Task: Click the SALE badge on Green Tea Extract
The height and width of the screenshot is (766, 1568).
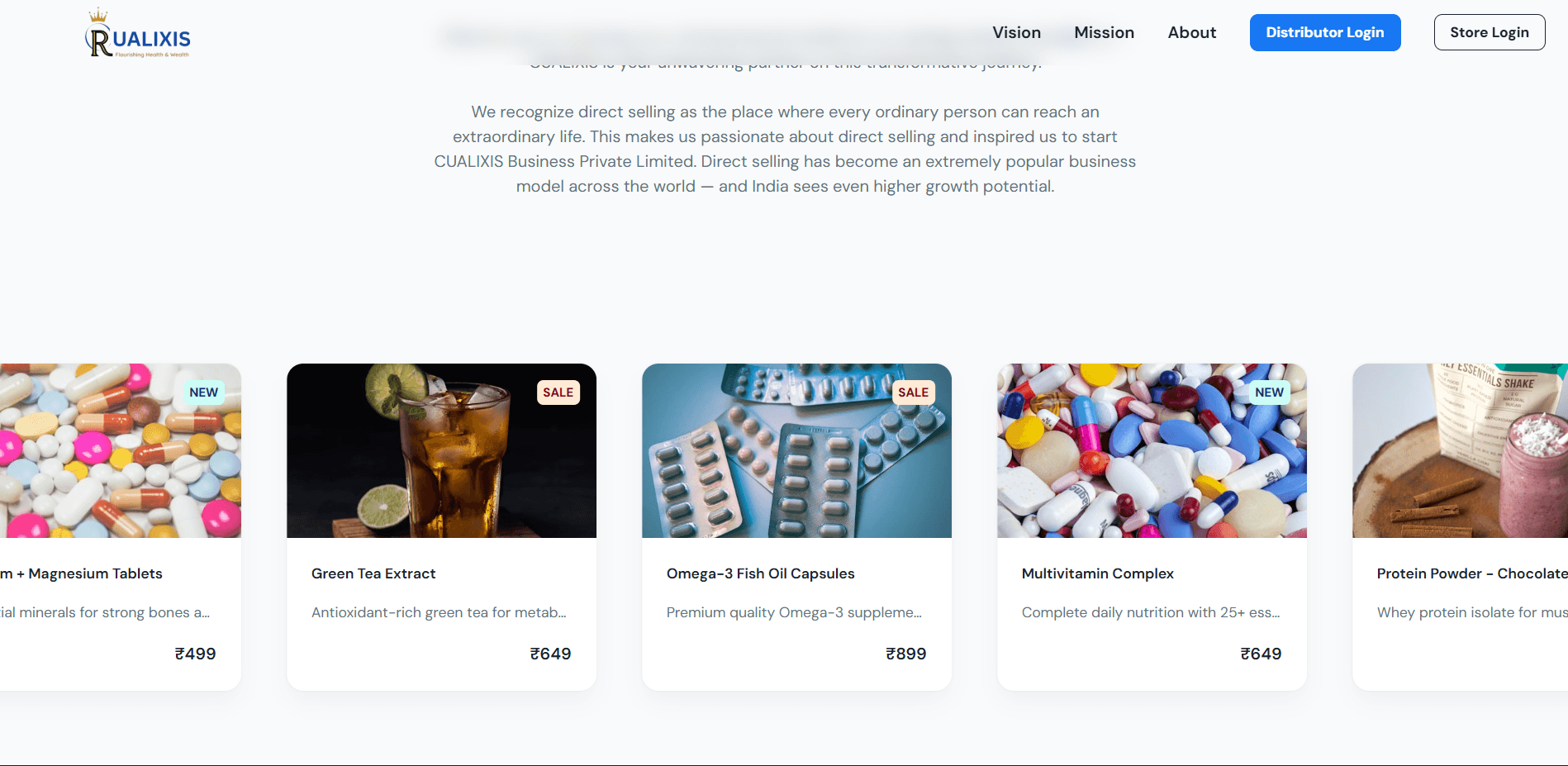Action: coord(558,393)
